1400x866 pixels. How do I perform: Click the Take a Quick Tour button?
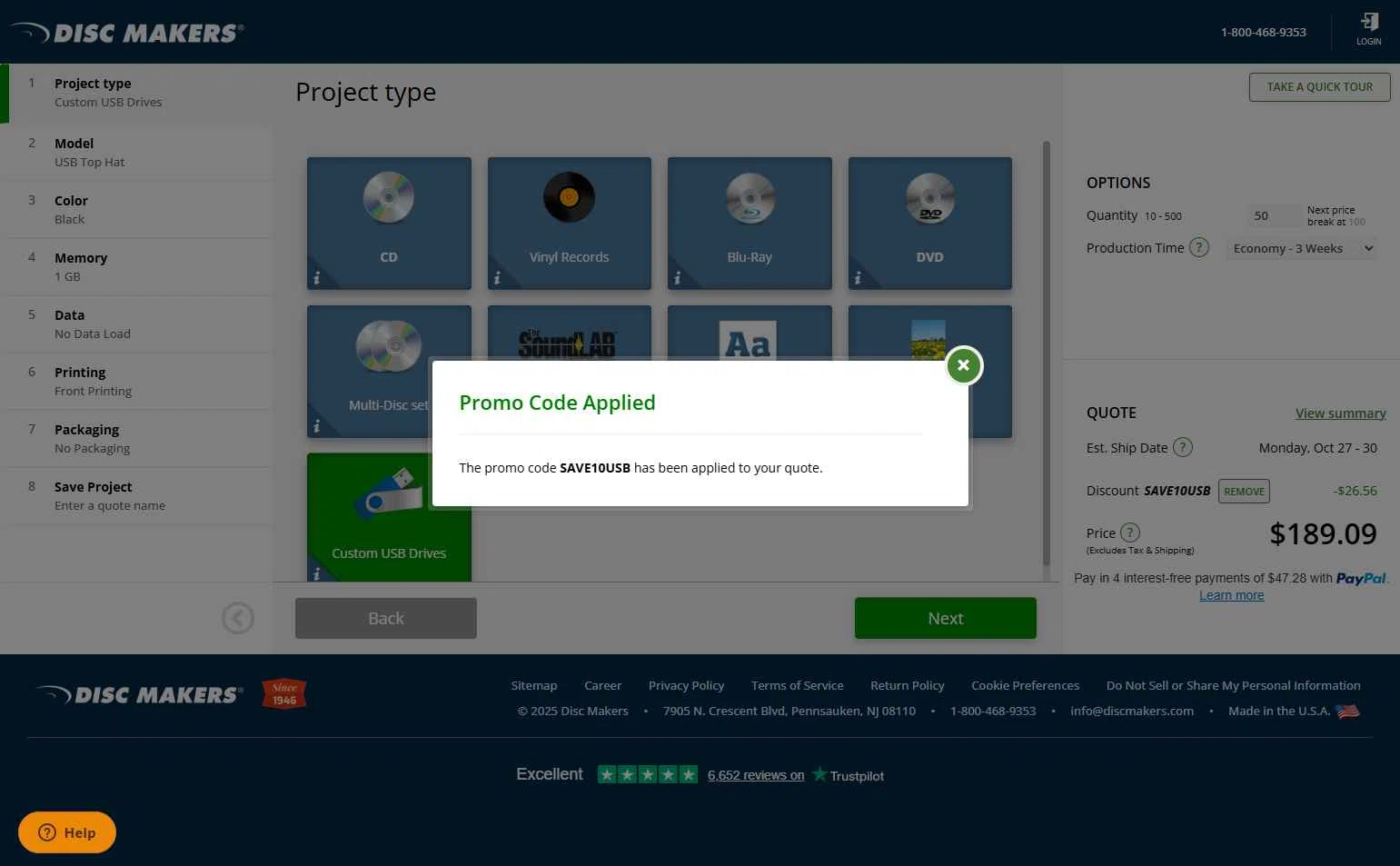pyautogui.click(x=1320, y=87)
